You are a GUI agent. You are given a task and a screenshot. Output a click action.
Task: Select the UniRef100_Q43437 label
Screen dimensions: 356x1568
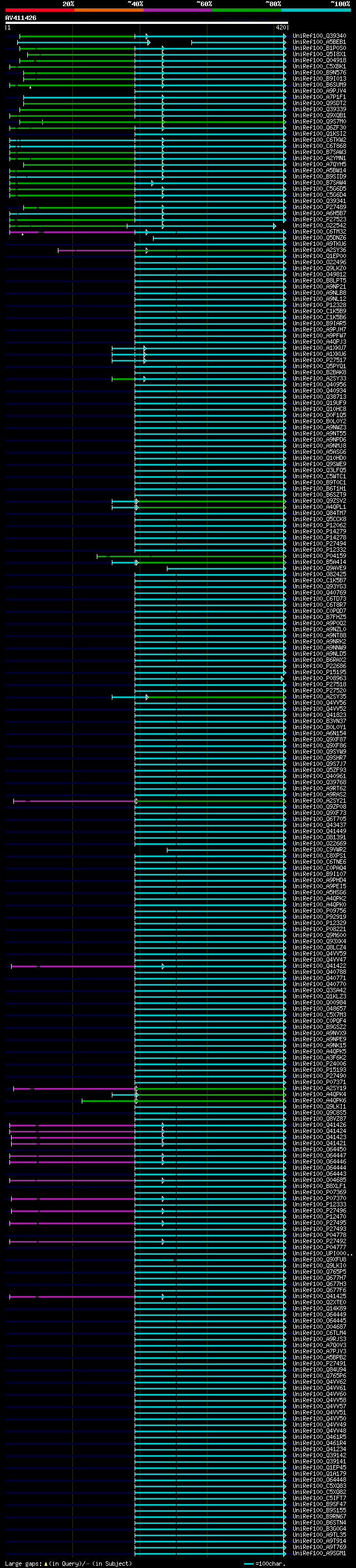click(319, 825)
